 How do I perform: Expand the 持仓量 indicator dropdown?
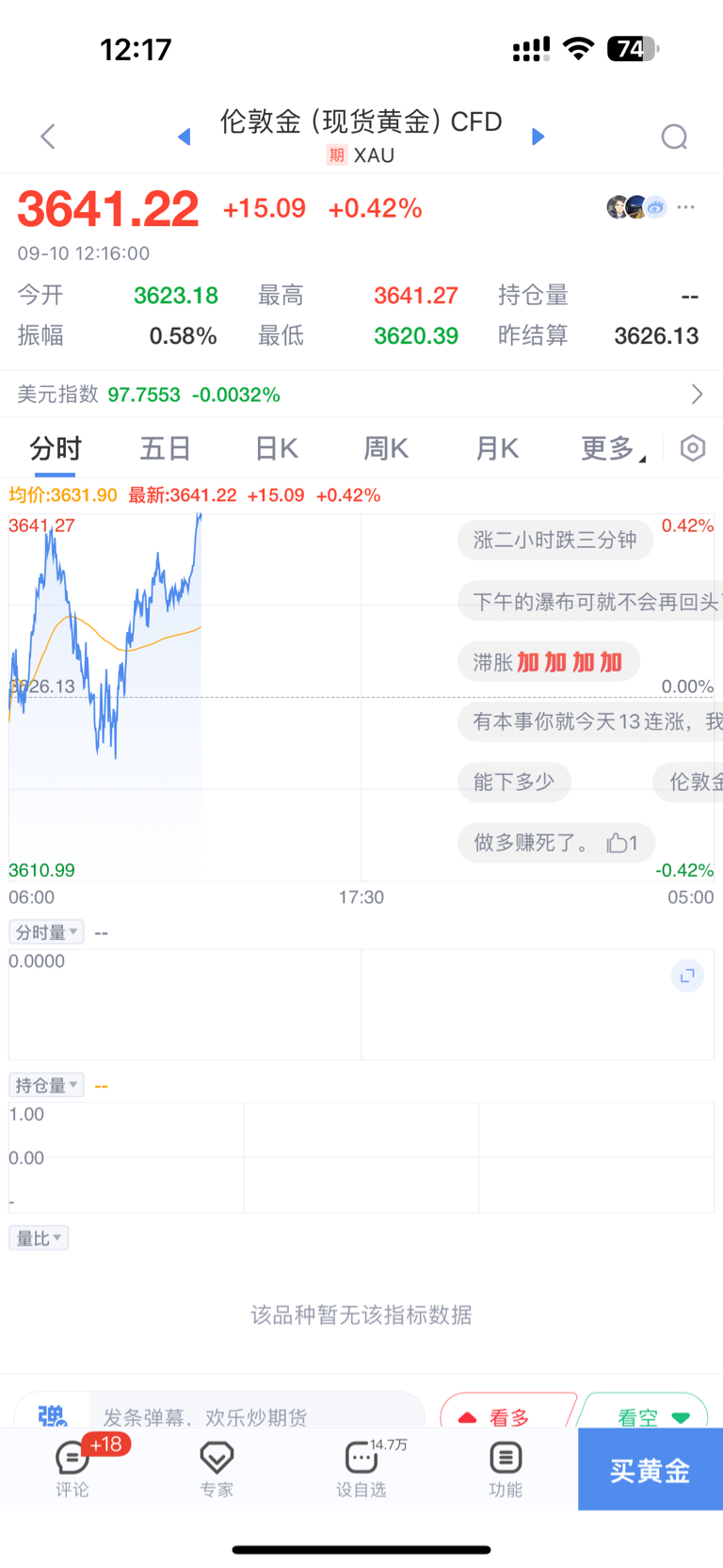click(x=46, y=1085)
